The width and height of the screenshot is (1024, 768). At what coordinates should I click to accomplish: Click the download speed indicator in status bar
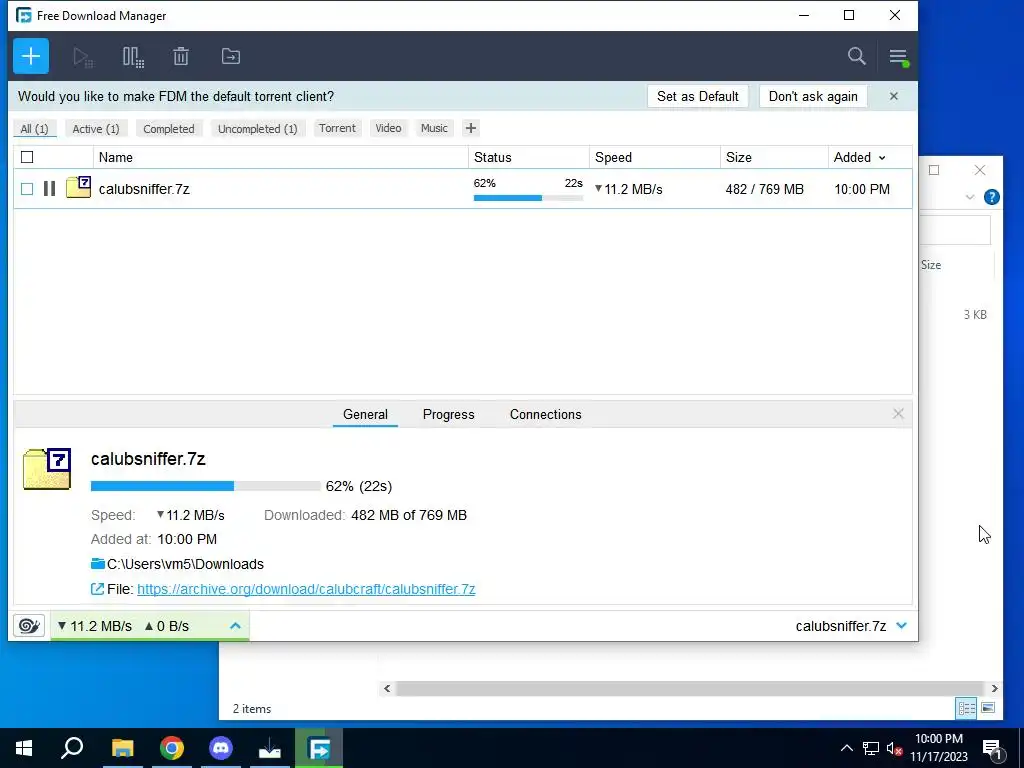tap(95, 626)
